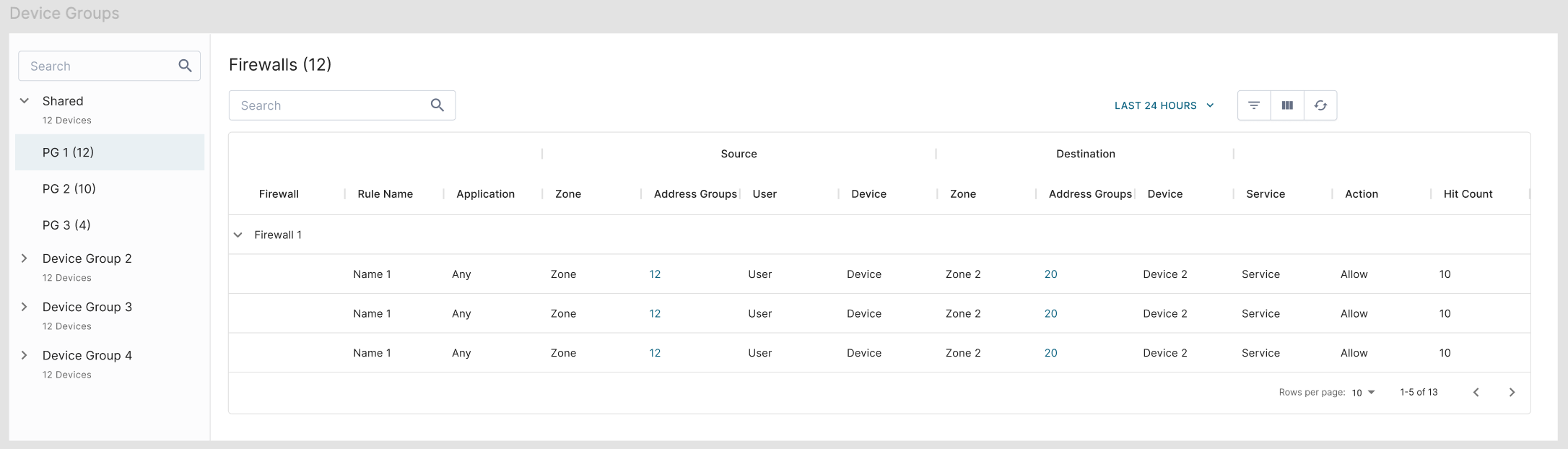
Task: Click Device 2 in the third rule row
Action: point(1165,353)
